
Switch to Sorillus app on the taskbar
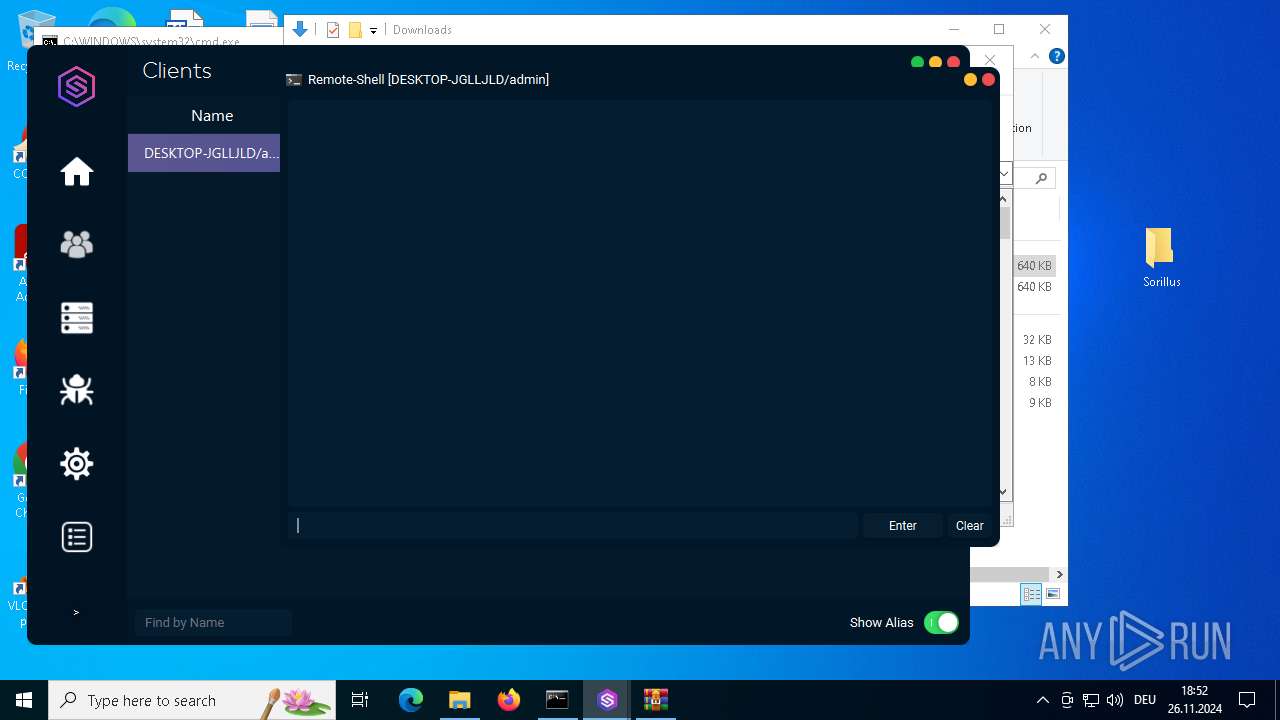[x=607, y=700]
